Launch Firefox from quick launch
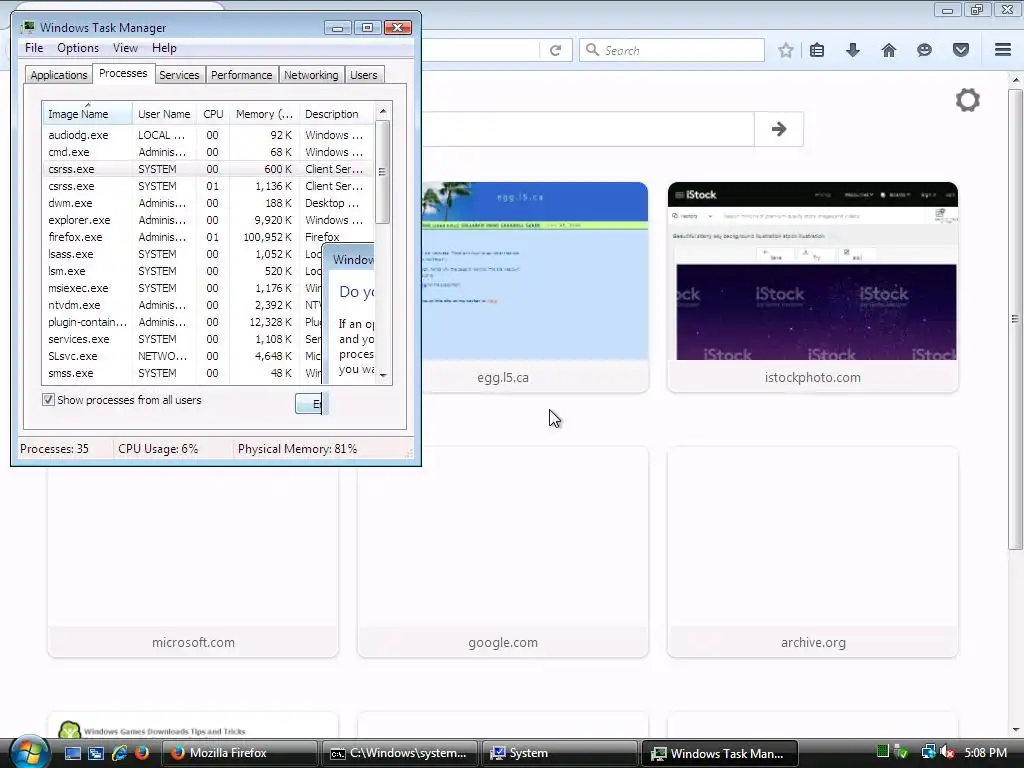Screen dimensions: 1024x768 (142, 753)
